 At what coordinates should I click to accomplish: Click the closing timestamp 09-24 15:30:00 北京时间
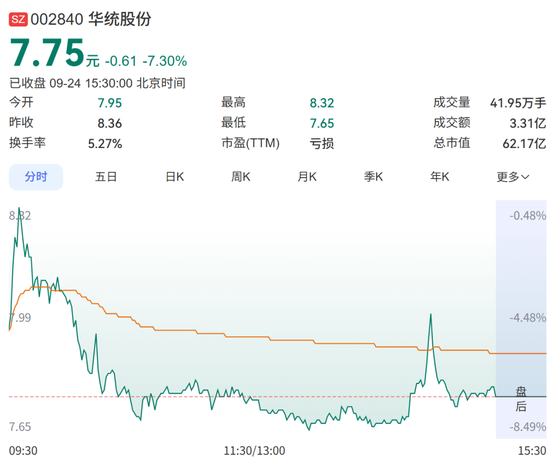(118, 83)
